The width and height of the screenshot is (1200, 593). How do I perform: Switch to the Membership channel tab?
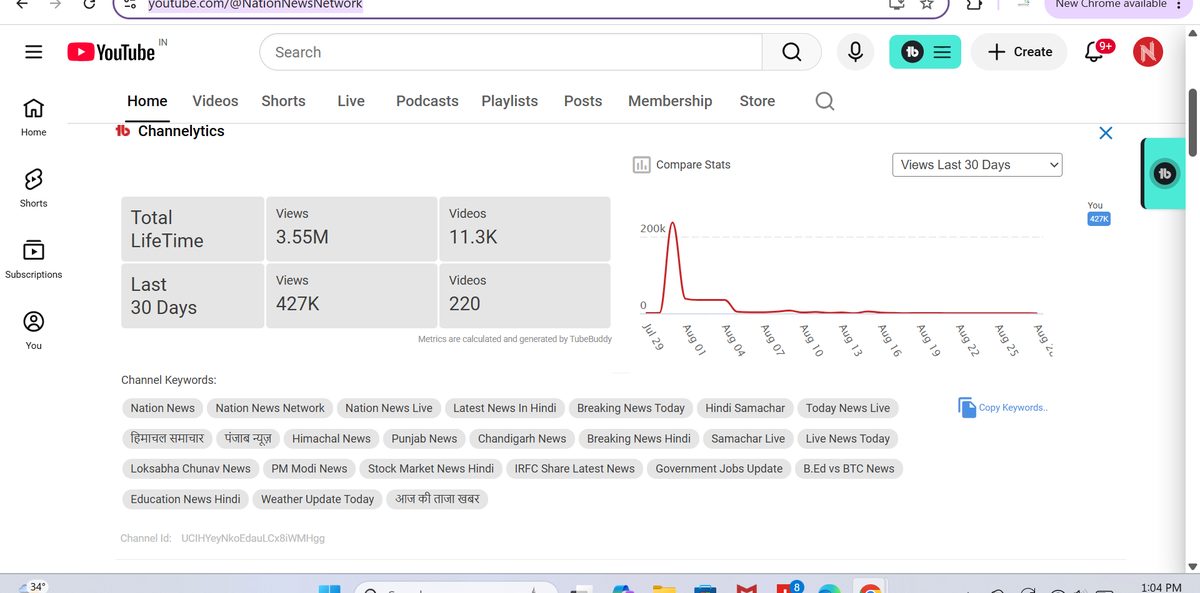[670, 101]
